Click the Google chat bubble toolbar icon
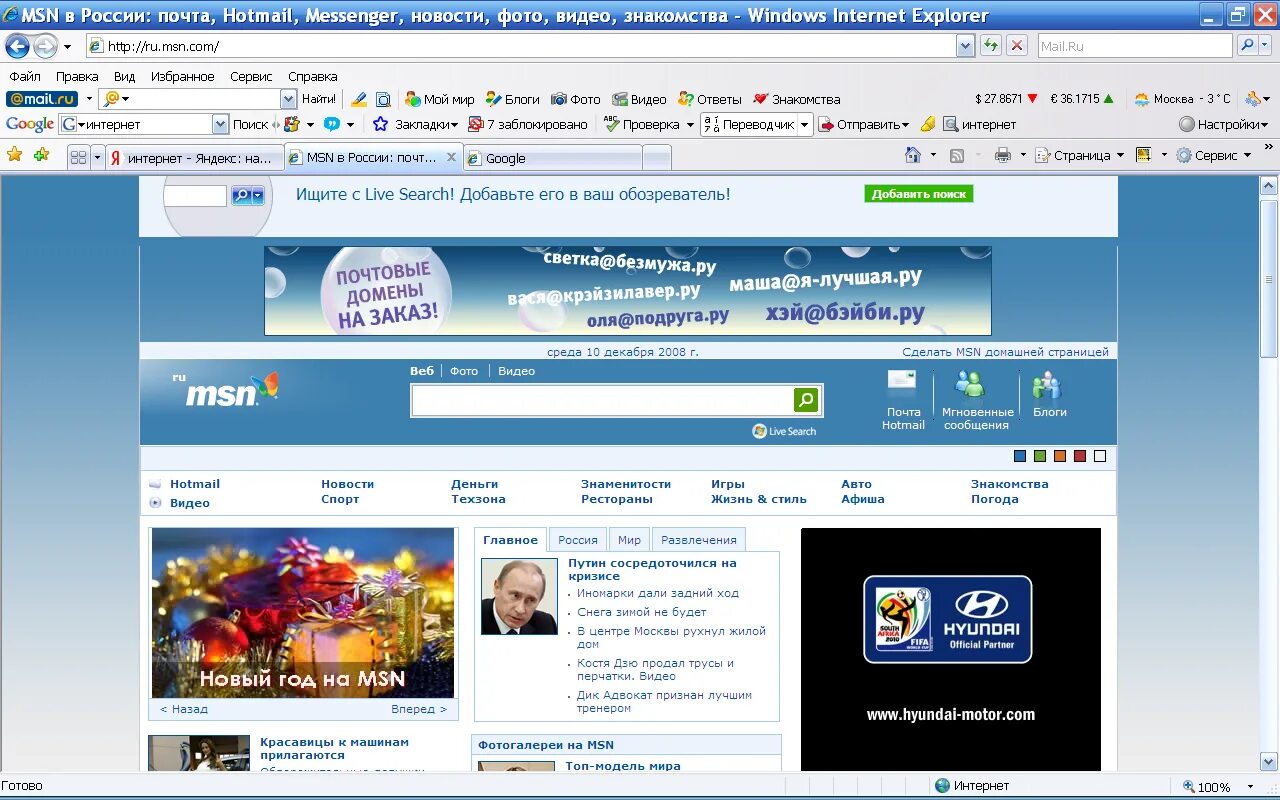This screenshot has height=800, width=1280. (332, 124)
